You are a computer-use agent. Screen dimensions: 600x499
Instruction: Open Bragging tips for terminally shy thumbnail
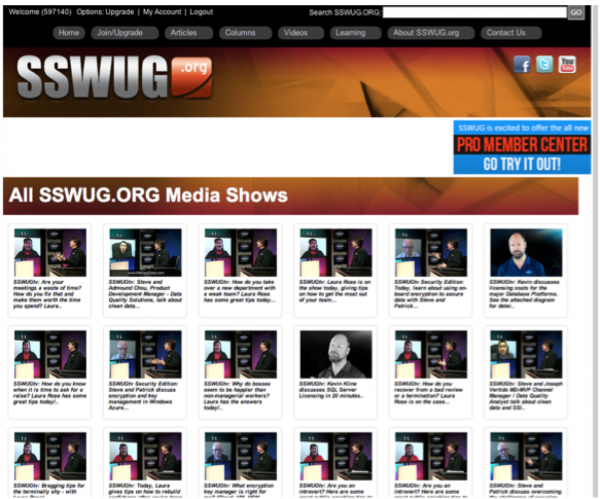50,456
